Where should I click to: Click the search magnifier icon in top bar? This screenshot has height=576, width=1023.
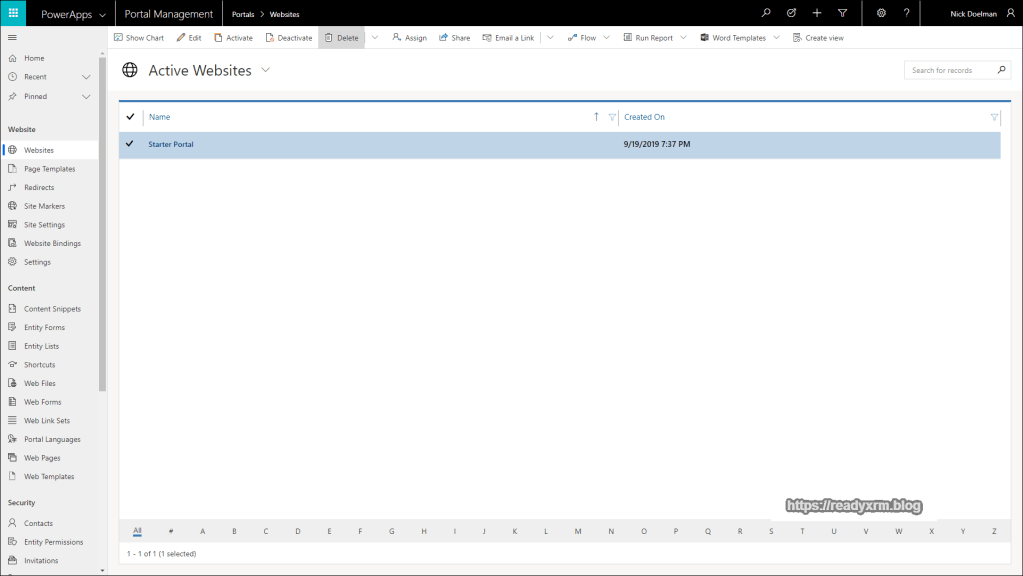coord(766,13)
